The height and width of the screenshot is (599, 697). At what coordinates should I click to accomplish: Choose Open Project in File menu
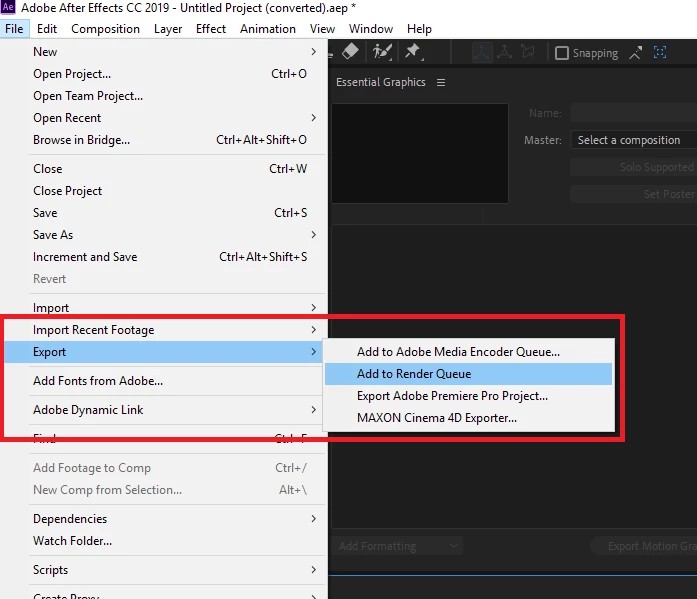163,74
